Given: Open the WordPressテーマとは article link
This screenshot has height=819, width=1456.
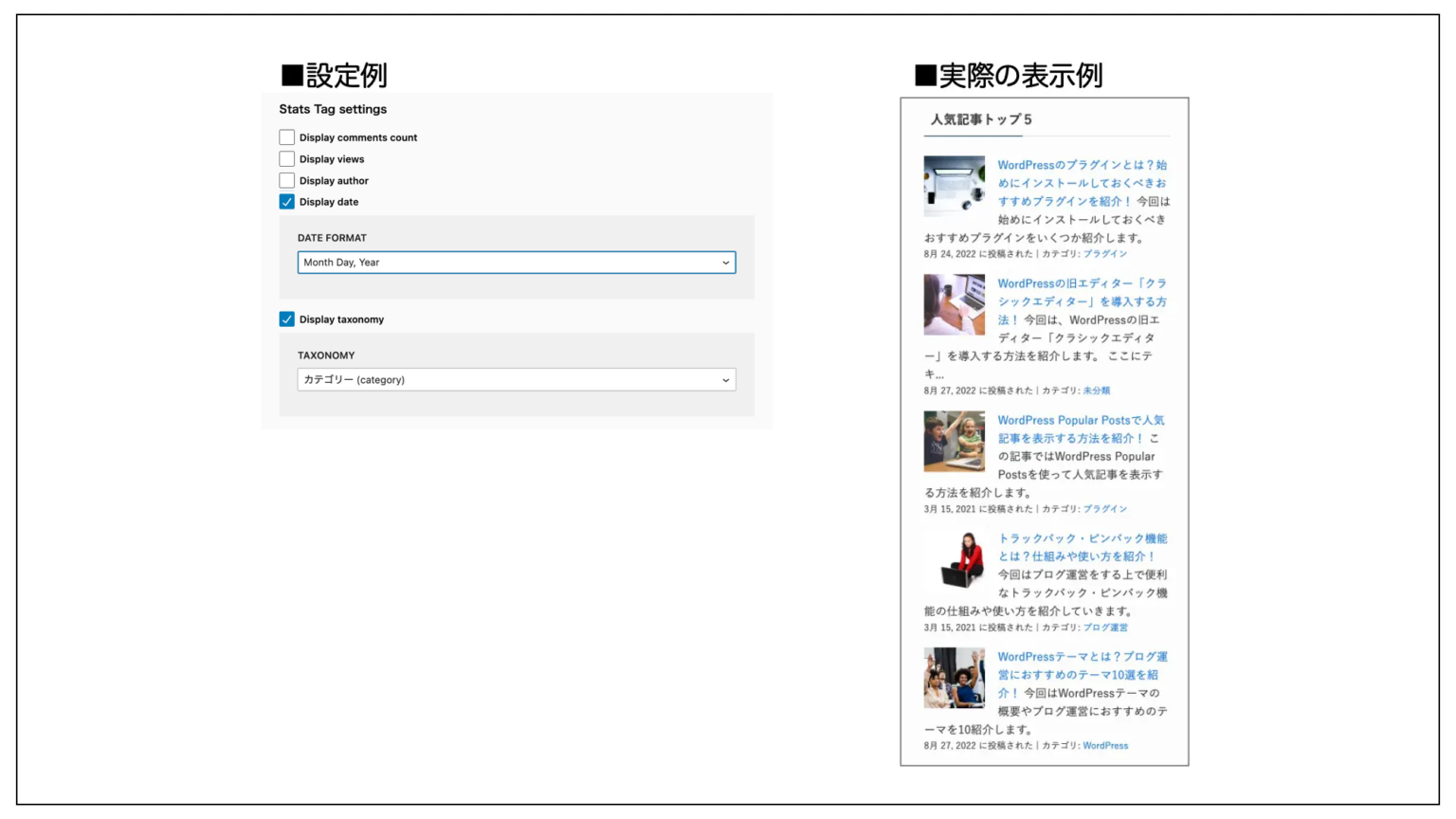Looking at the screenshot, I should click(x=1082, y=665).
